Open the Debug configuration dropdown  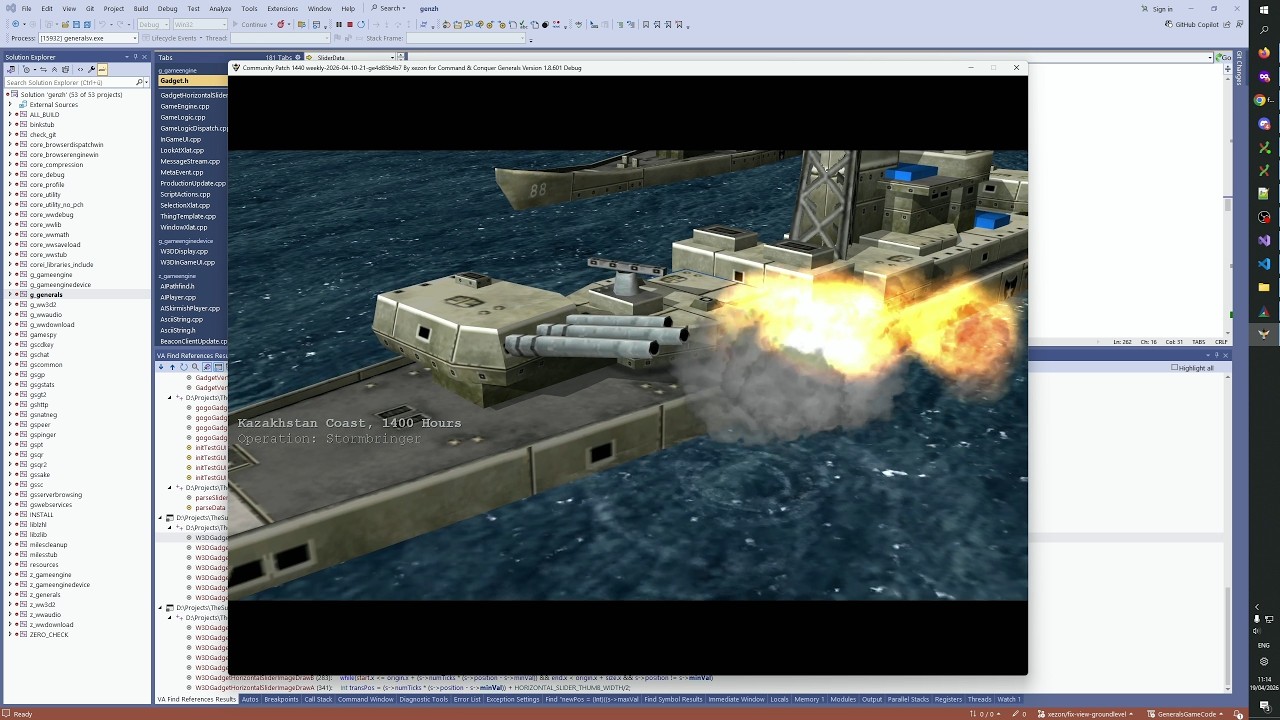(x=153, y=24)
